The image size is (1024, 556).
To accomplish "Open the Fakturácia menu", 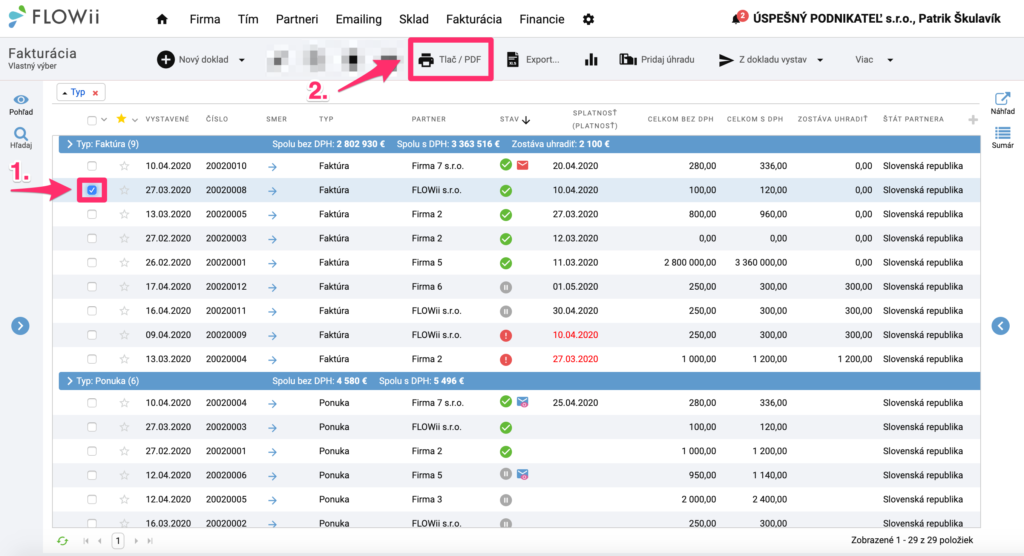I will tap(473, 20).
